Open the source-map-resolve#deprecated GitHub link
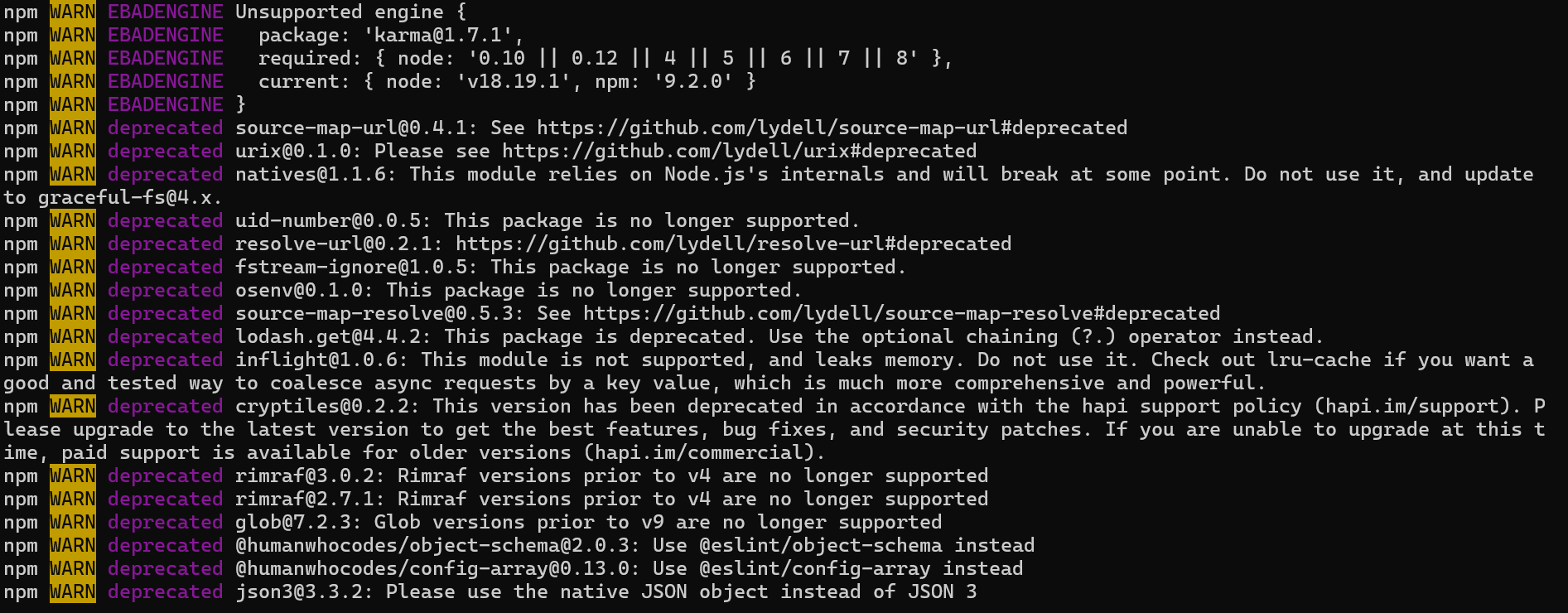This screenshot has height=613, width=1568. (901, 314)
